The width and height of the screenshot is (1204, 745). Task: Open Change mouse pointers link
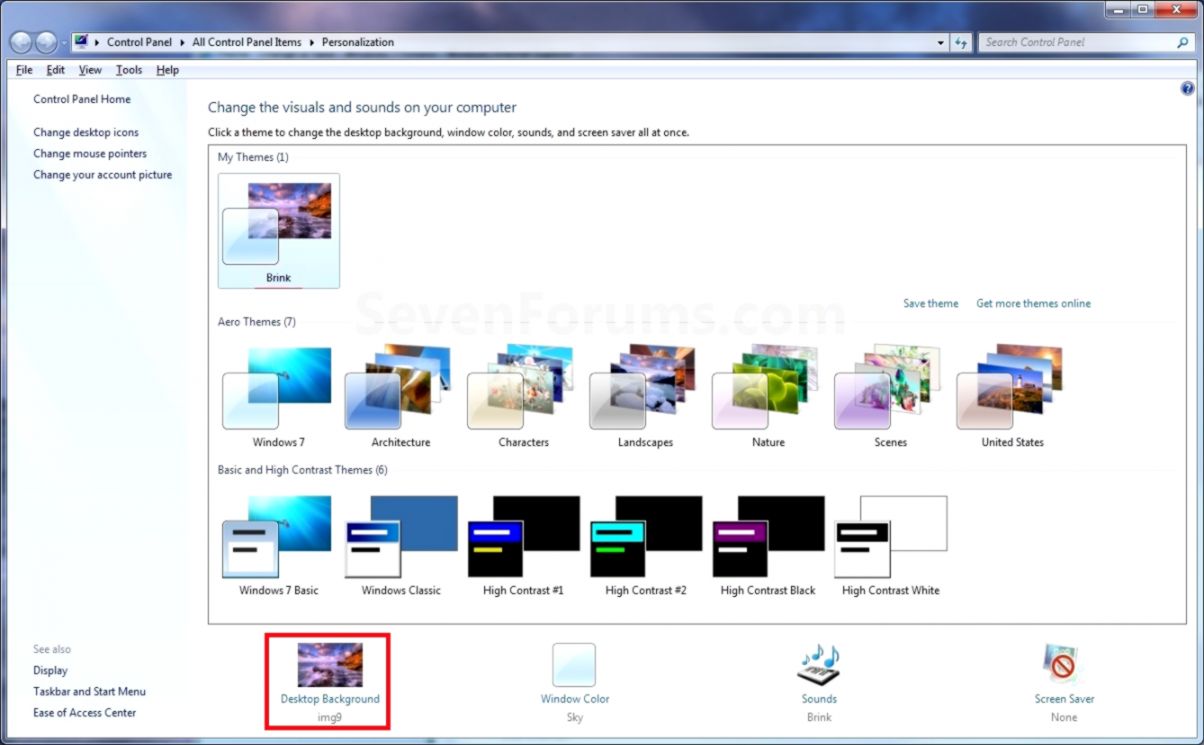click(x=90, y=153)
